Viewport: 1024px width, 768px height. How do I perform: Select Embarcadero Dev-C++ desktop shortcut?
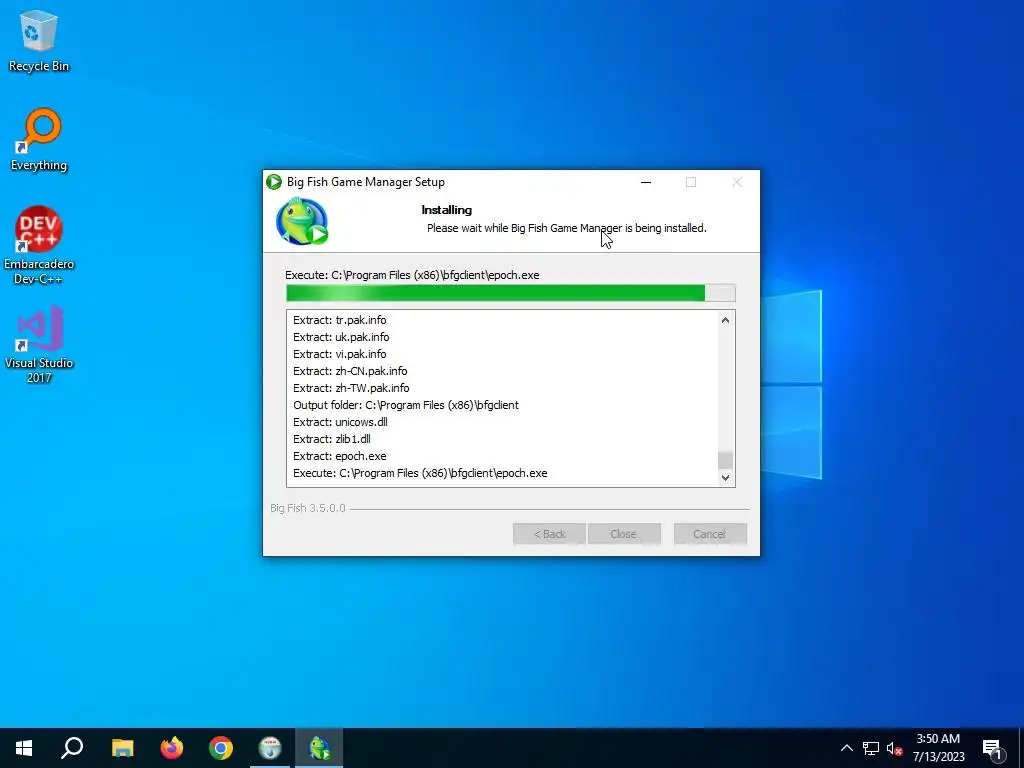click(39, 246)
